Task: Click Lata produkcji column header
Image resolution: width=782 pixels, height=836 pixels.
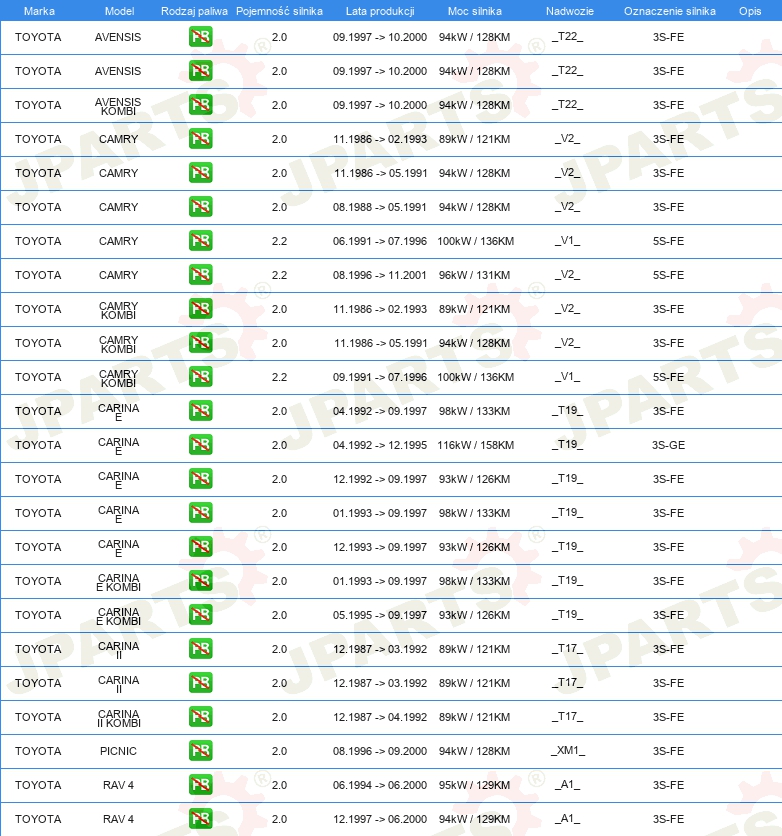Action: point(380,11)
